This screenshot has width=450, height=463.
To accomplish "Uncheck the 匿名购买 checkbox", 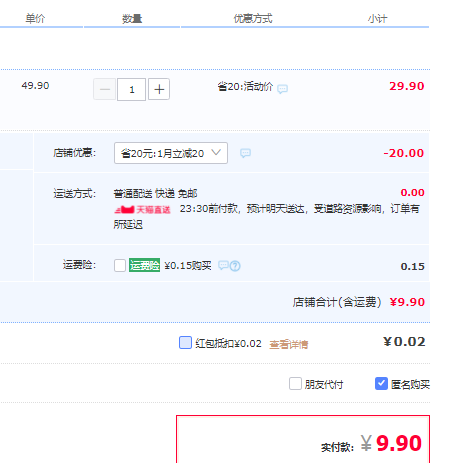I will click(381, 384).
